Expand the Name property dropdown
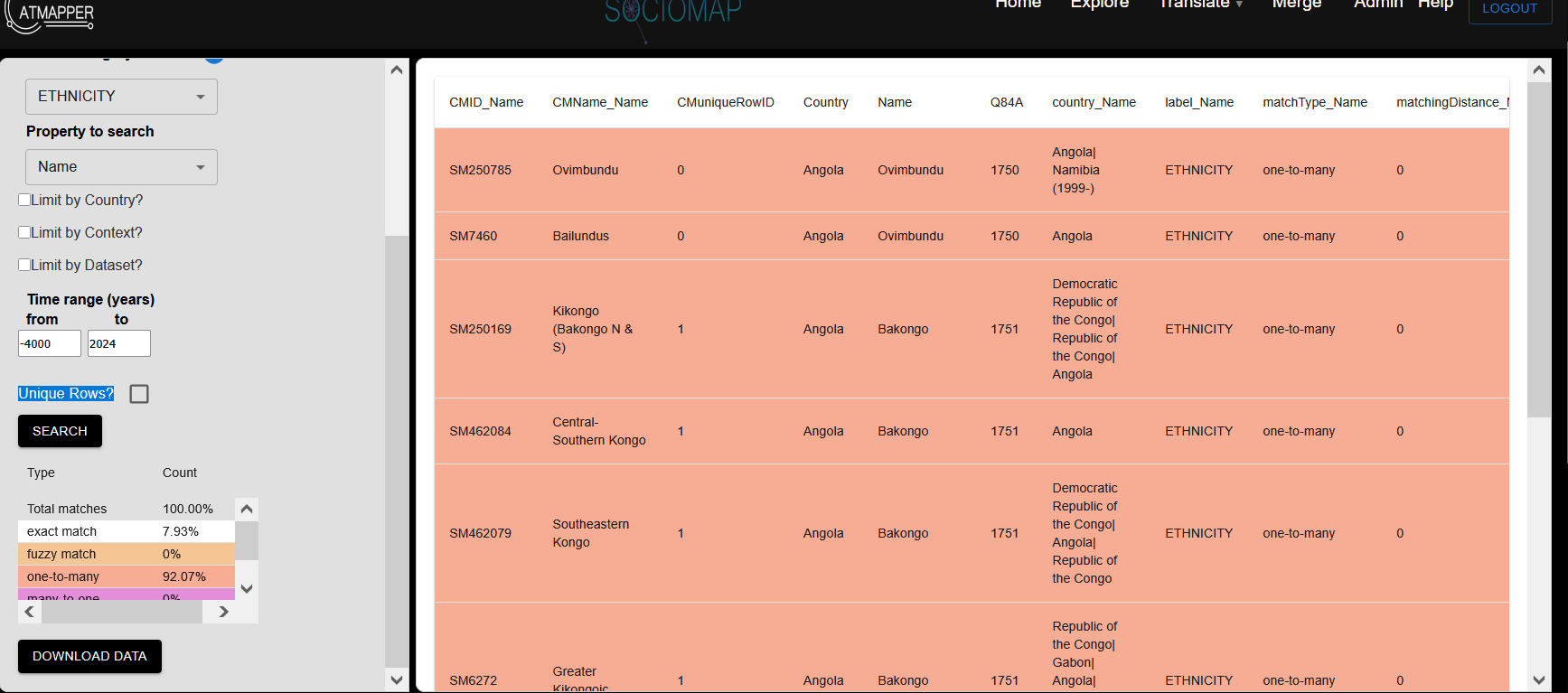 point(121,167)
